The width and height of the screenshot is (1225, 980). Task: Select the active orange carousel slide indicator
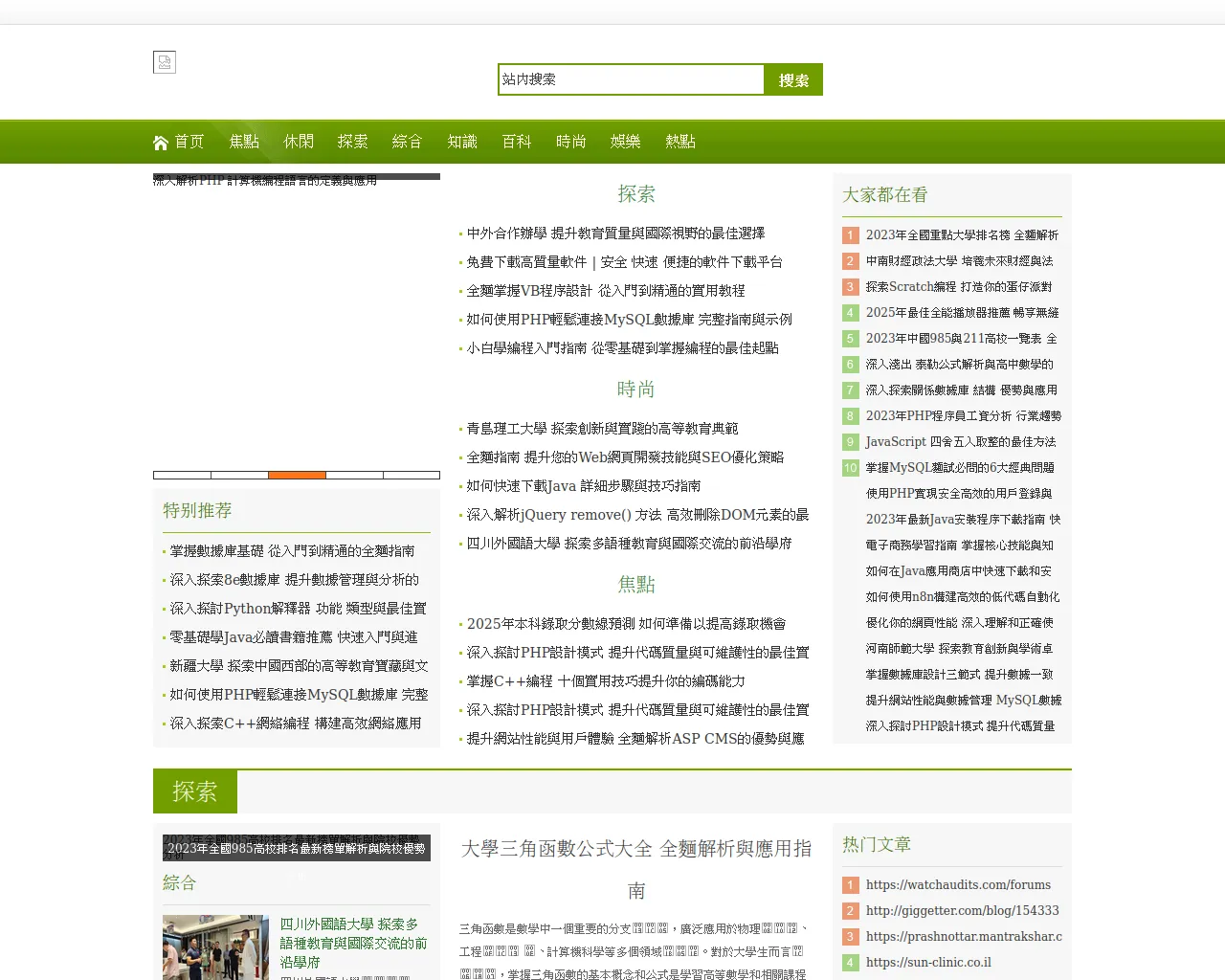[x=297, y=475]
